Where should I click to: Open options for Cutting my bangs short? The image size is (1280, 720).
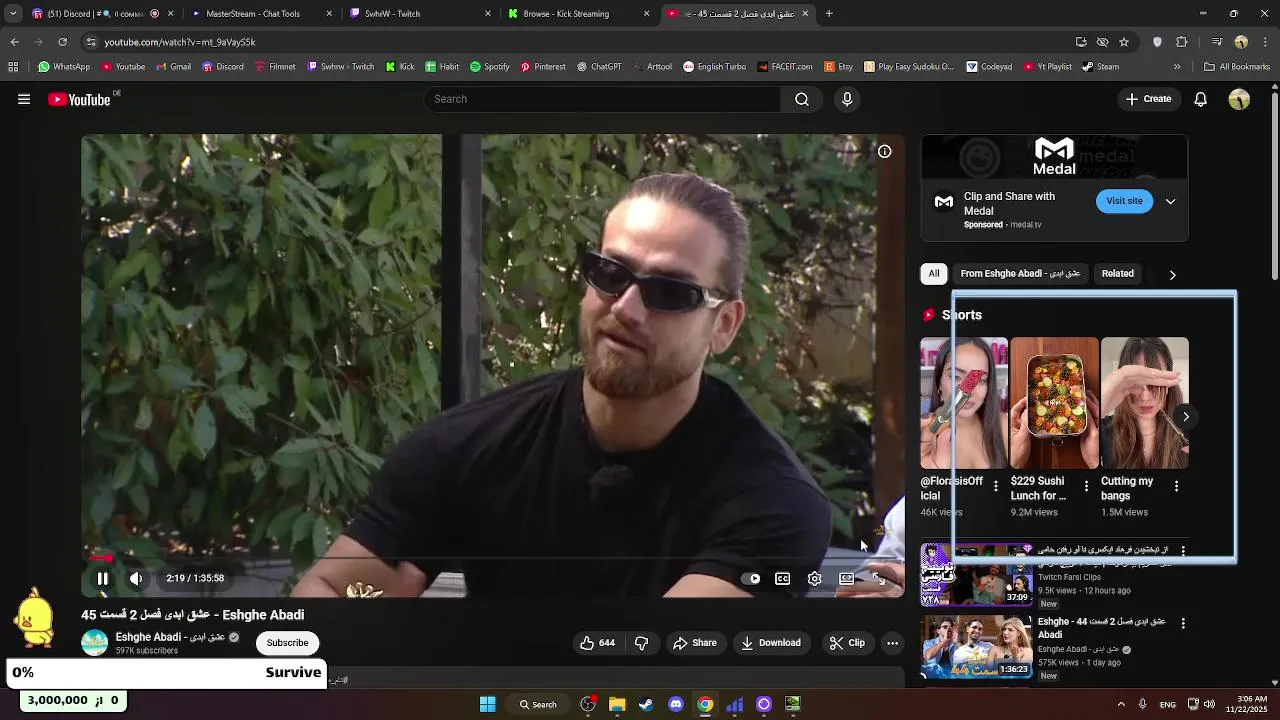[x=1176, y=486]
